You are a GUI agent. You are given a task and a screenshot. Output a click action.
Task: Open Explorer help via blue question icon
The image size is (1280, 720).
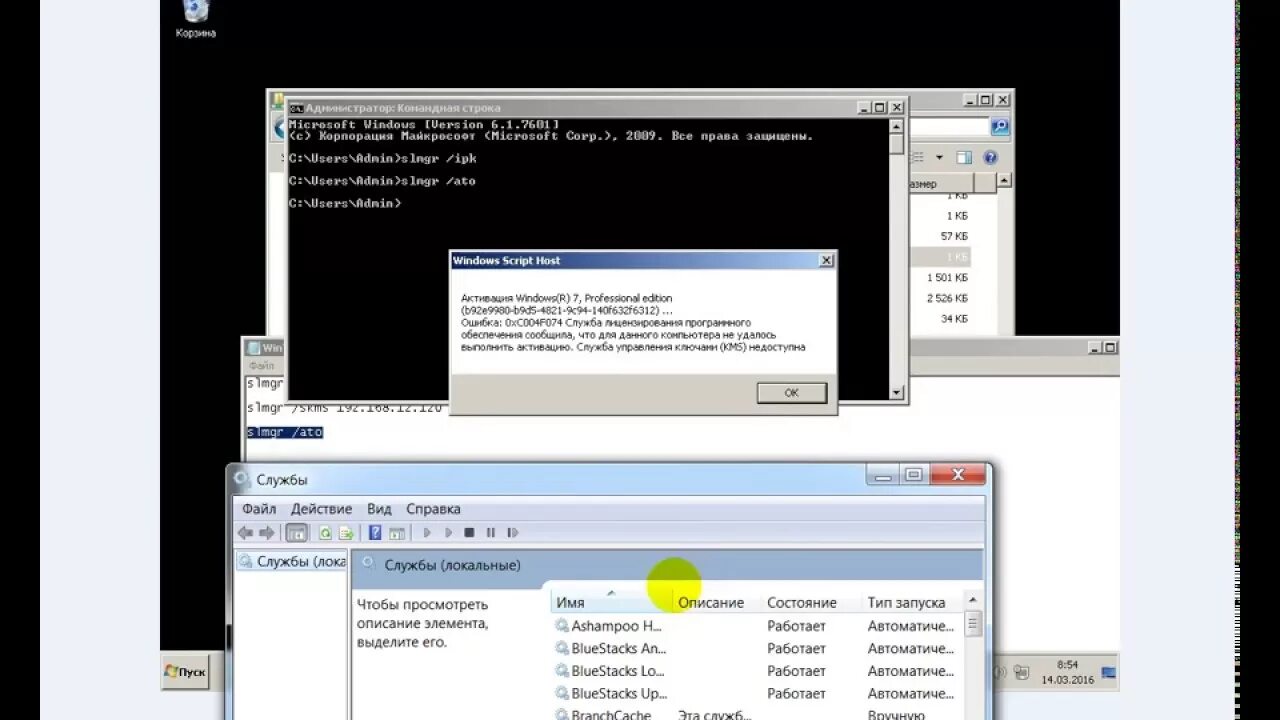pyautogui.click(x=990, y=158)
